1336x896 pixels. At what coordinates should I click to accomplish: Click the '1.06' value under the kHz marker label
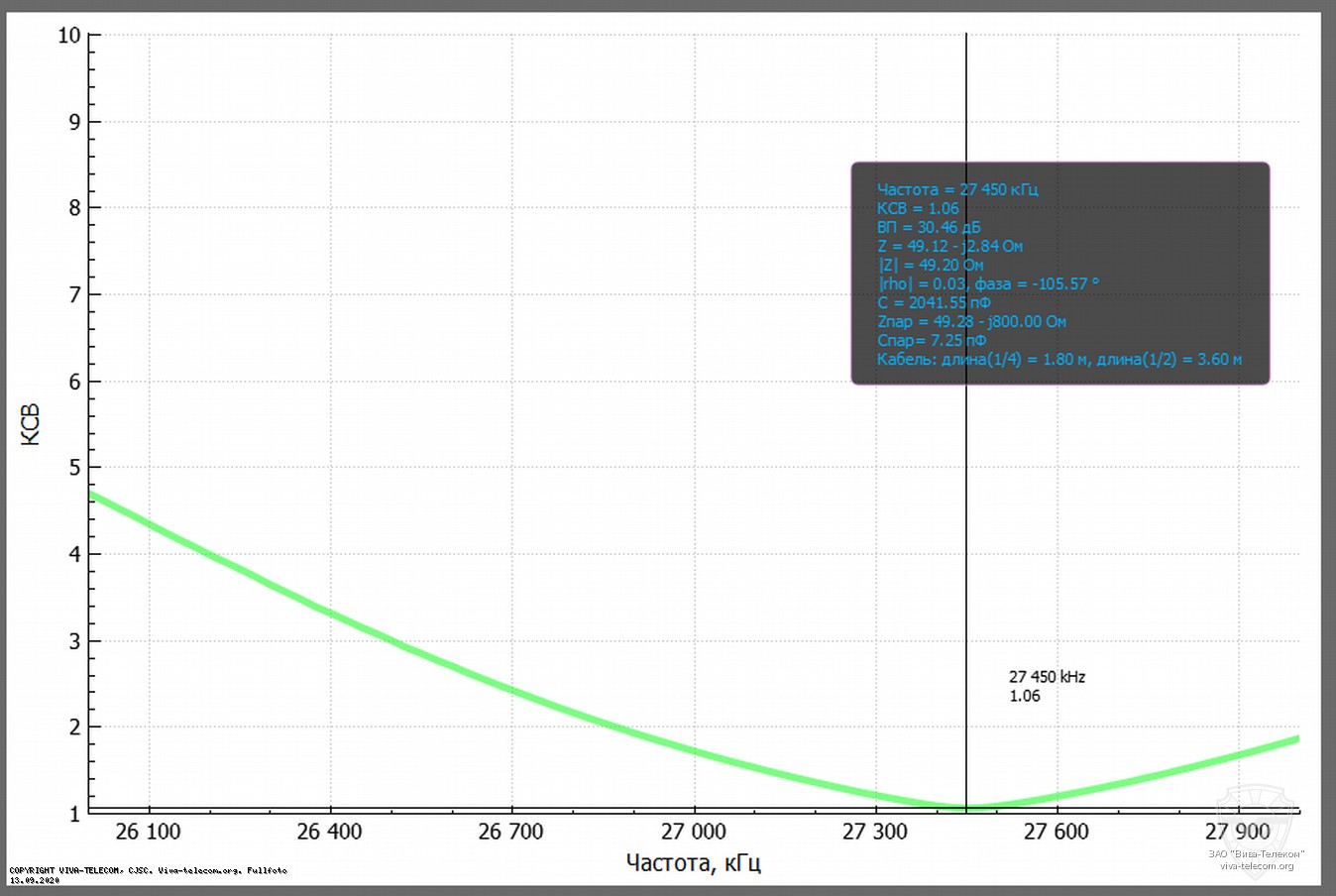click(x=1025, y=696)
